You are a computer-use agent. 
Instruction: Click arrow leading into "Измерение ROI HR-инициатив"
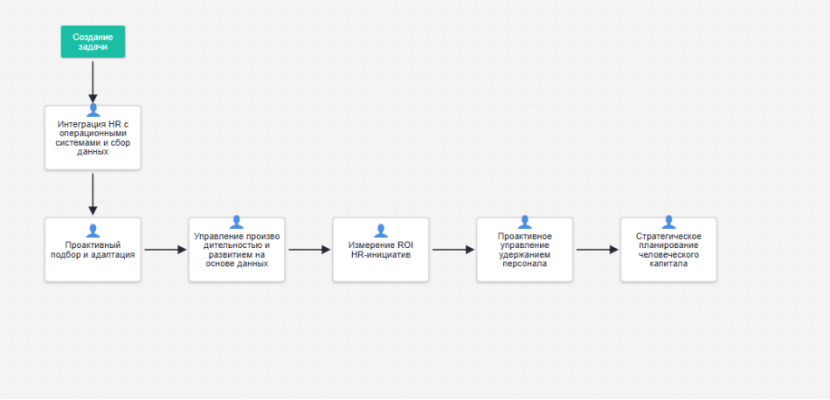coord(309,250)
